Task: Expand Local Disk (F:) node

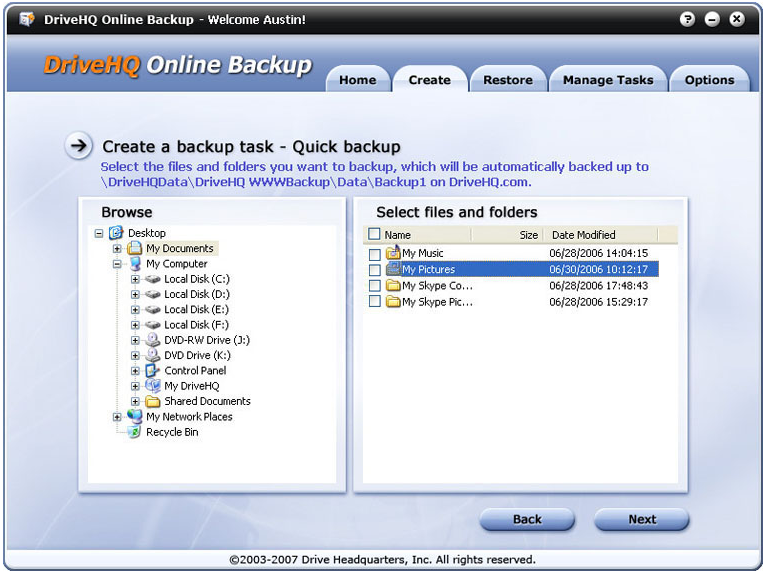Action: 135,325
